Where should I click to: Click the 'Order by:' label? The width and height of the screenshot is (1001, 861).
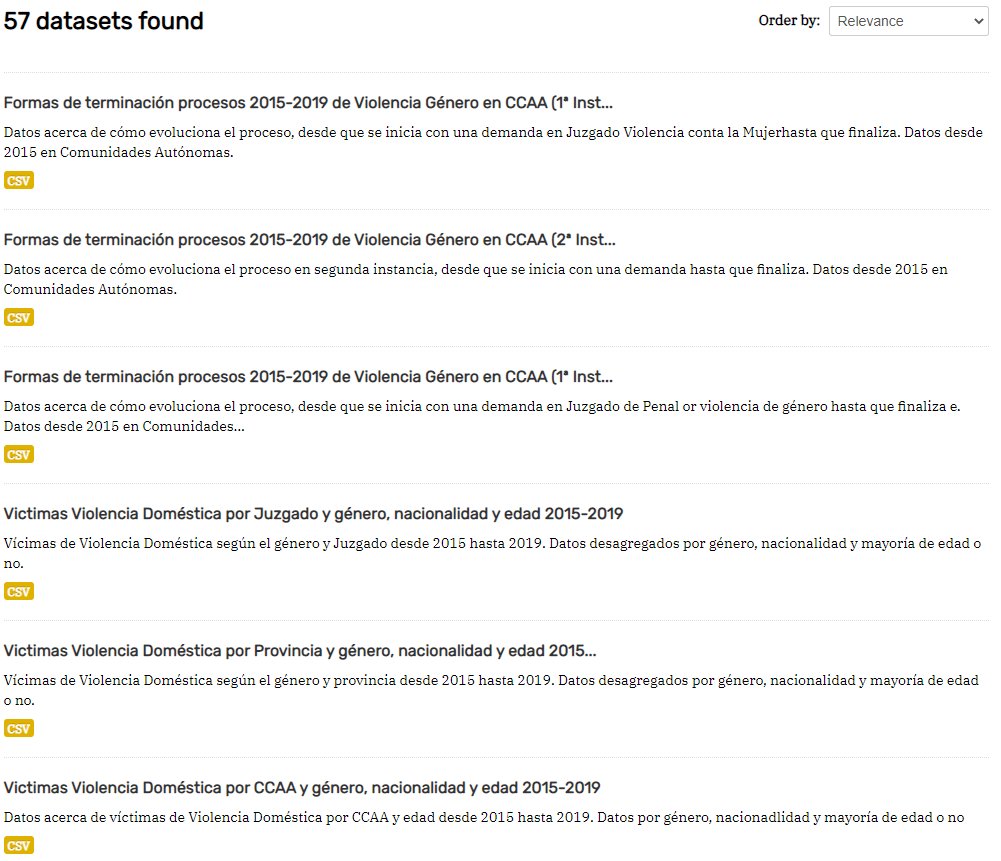pyautogui.click(x=789, y=21)
